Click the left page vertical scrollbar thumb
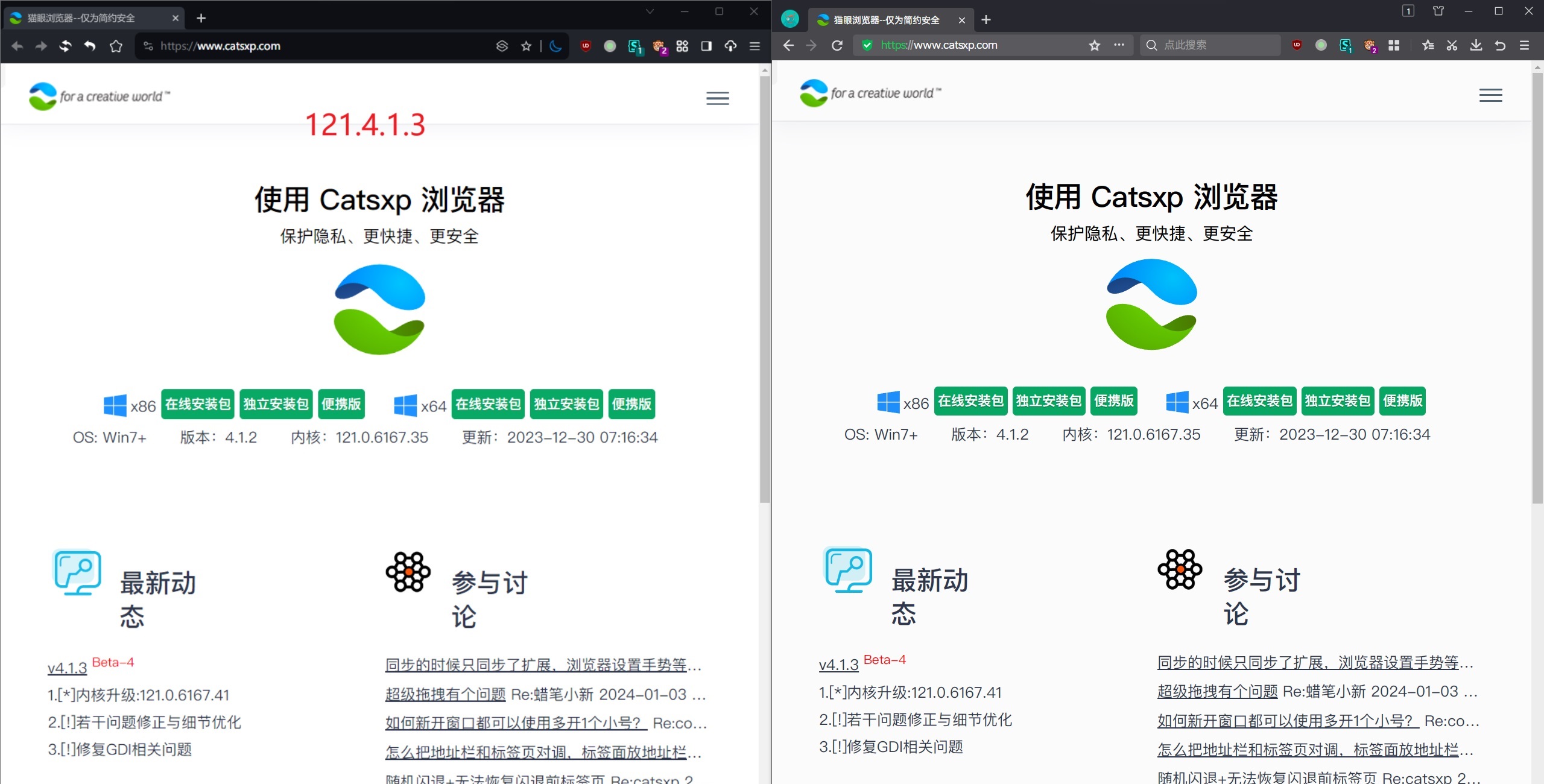1544x784 pixels. (765, 288)
